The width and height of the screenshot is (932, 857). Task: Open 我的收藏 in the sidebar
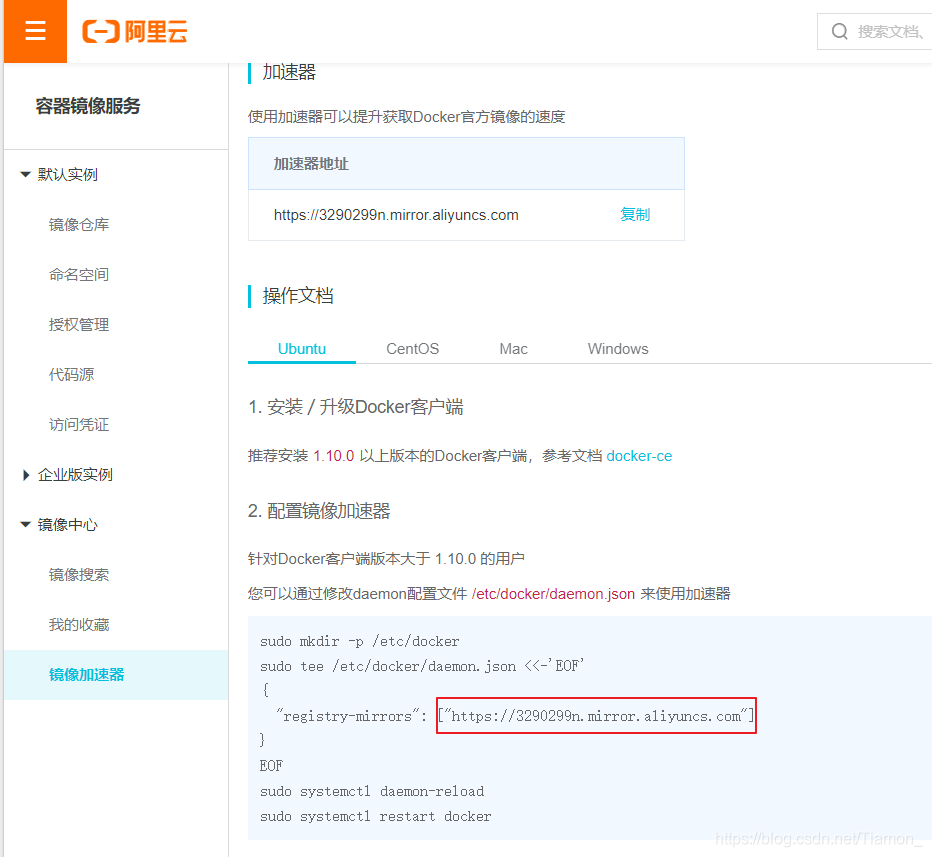tap(79, 625)
